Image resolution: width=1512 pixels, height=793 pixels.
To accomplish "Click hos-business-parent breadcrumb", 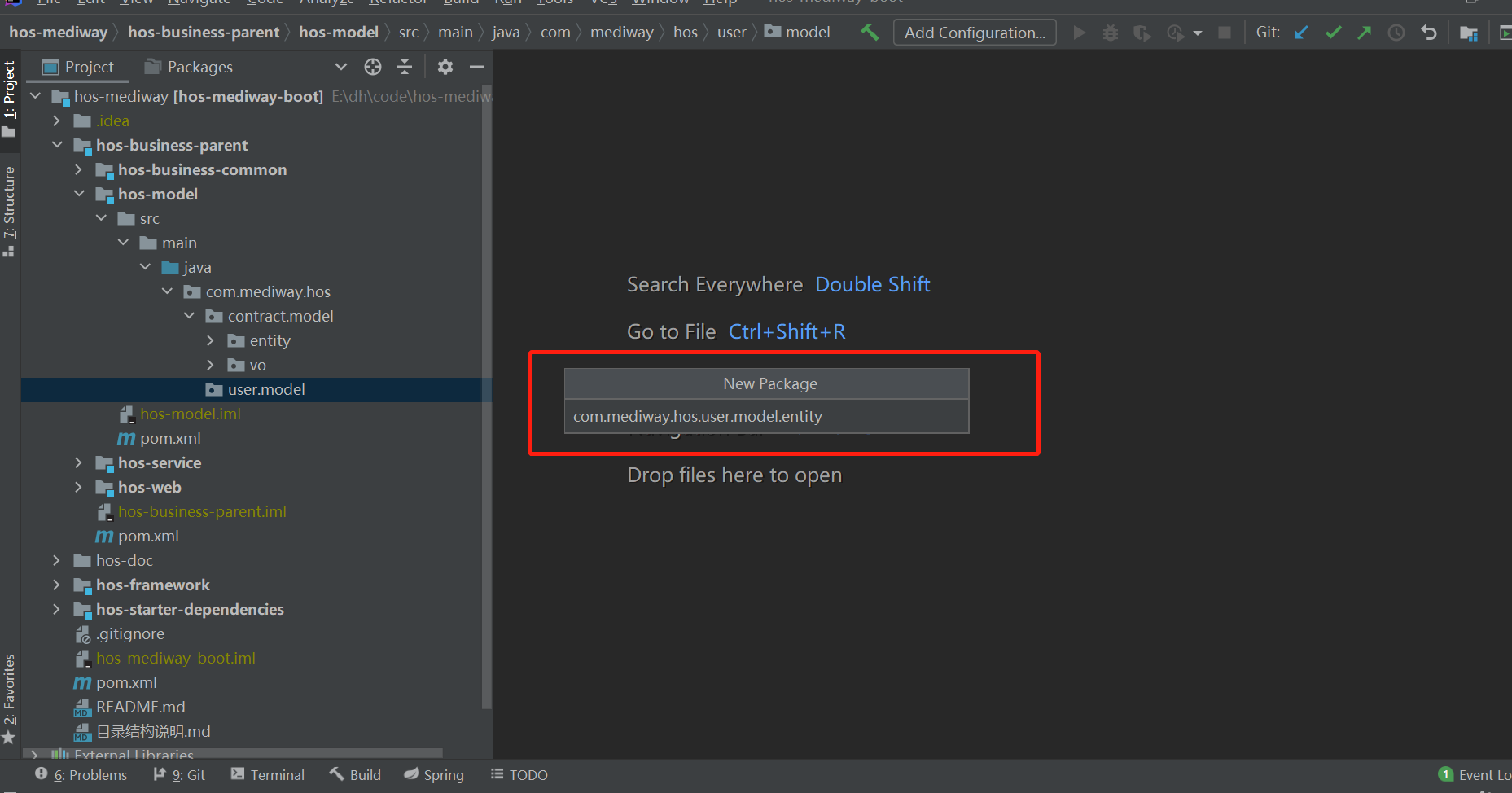I will (204, 32).
